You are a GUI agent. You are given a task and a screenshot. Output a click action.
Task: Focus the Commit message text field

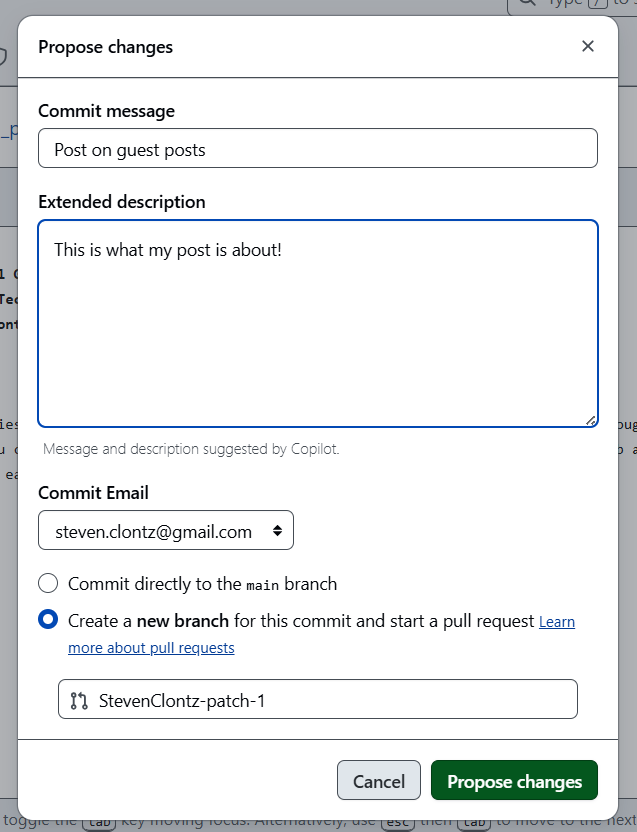[x=318, y=149]
